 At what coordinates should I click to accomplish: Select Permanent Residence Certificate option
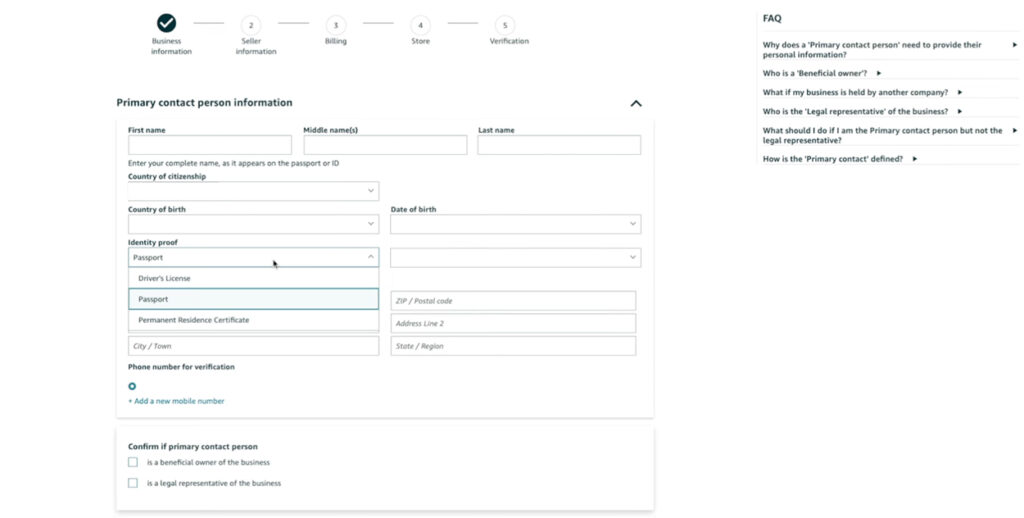pyautogui.click(x=253, y=320)
